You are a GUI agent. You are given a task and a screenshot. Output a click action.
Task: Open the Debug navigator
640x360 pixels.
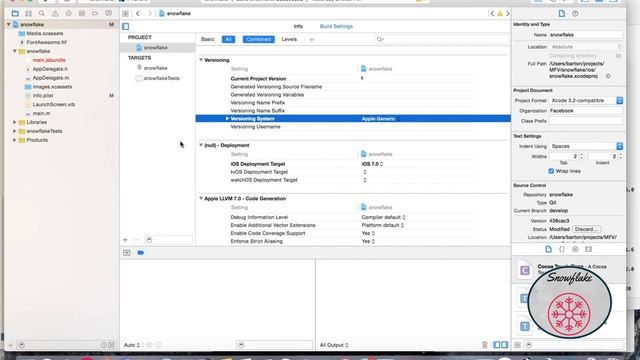click(82, 13)
